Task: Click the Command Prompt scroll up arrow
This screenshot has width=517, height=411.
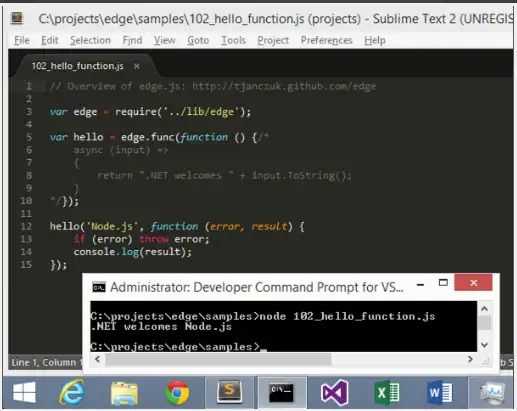Action: [x=485, y=309]
